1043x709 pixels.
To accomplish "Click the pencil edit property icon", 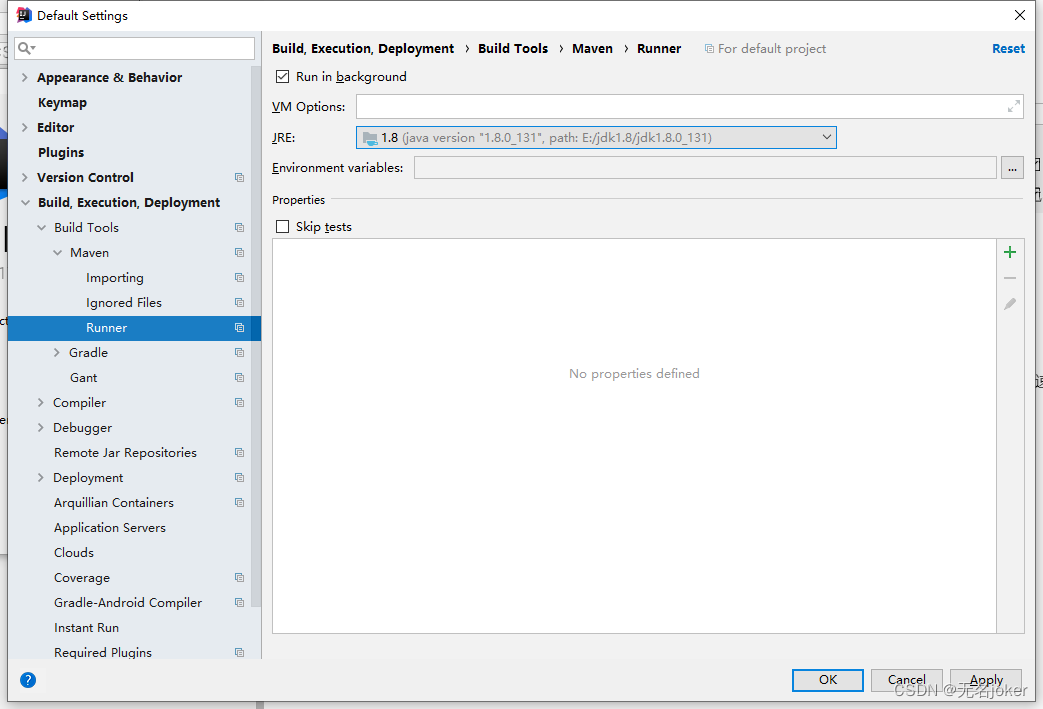I will pos(1010,304).
